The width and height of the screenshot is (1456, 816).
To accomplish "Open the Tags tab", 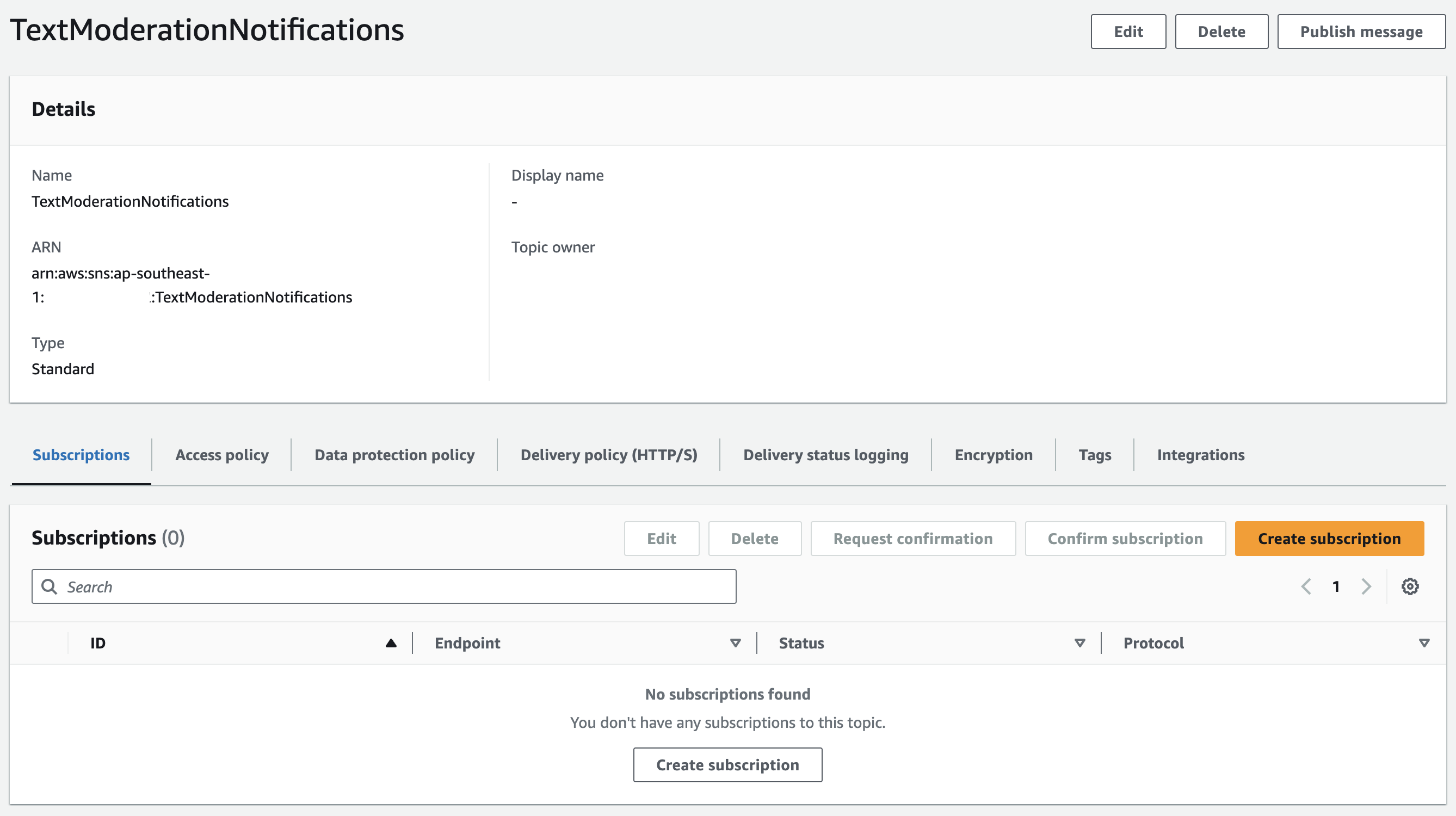I will (1094, 455).
